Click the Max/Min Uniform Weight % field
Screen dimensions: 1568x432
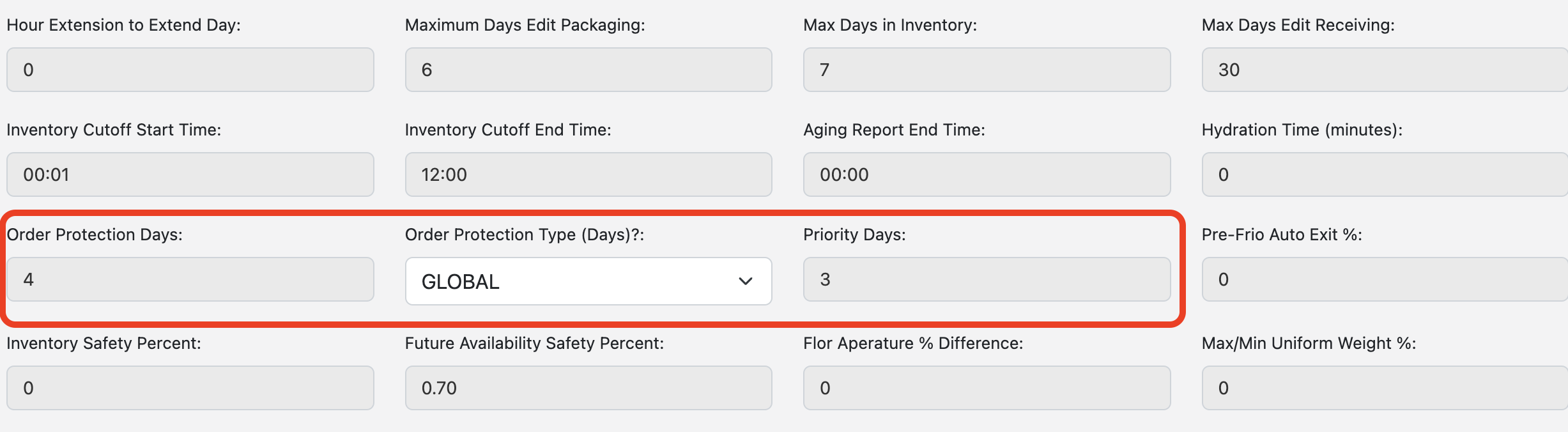[1384, 388]
